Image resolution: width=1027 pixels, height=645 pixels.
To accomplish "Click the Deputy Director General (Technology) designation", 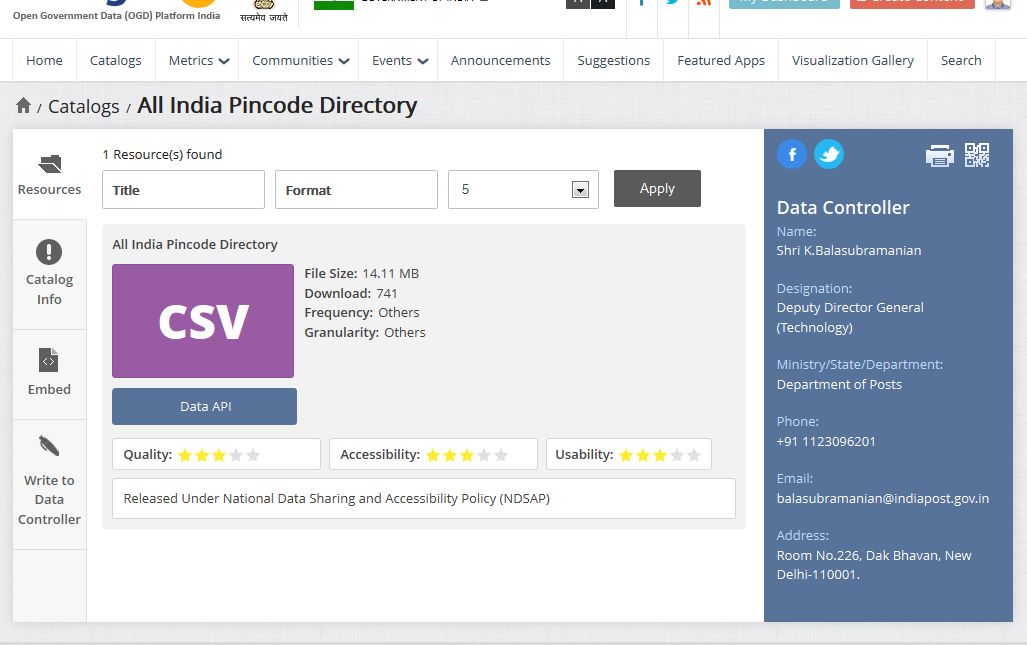I will [850, 317].
